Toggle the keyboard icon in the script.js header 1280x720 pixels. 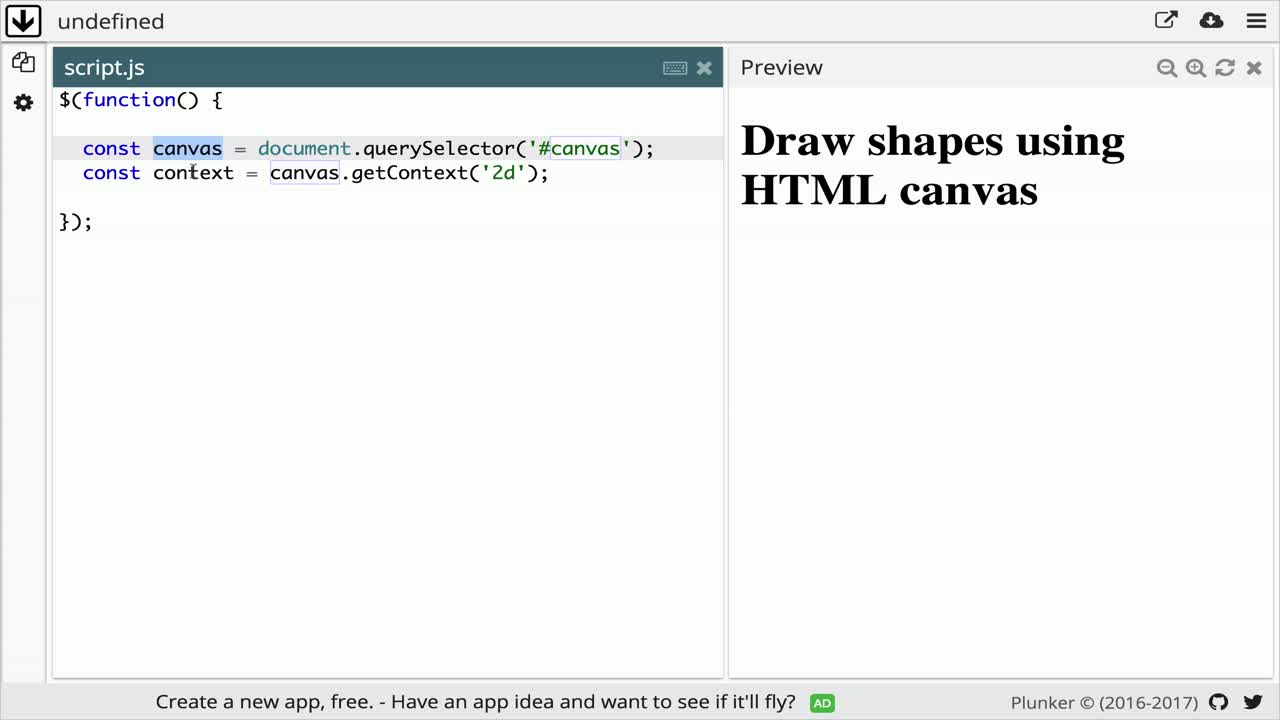(675, 68)
